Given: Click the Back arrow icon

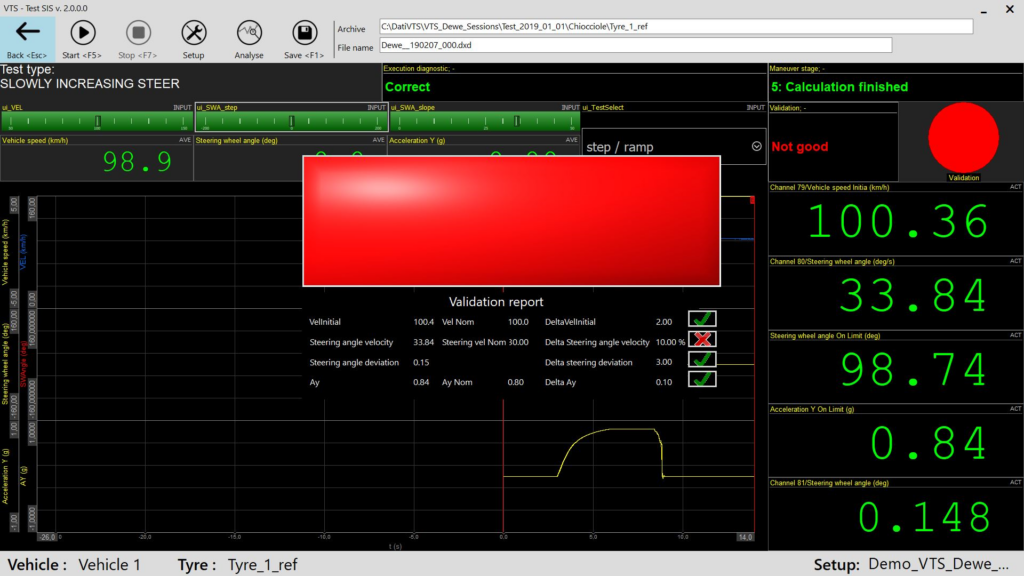Looking at the screenshot, I should [x=28, y=33].
